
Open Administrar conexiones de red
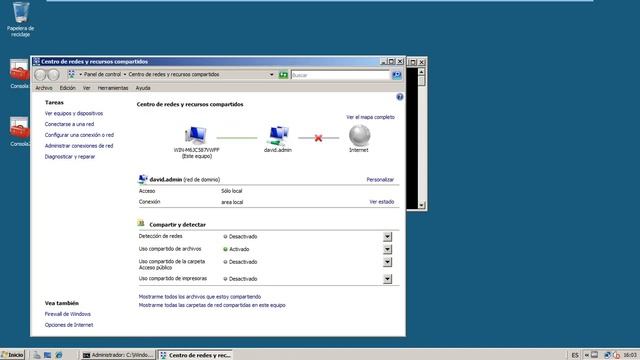click(x=79, y=146)
